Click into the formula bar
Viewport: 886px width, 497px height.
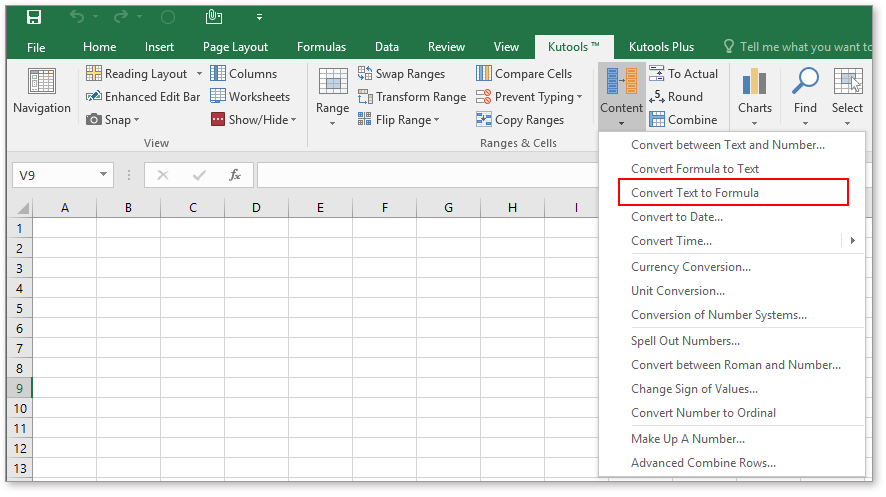click(428, 175)
